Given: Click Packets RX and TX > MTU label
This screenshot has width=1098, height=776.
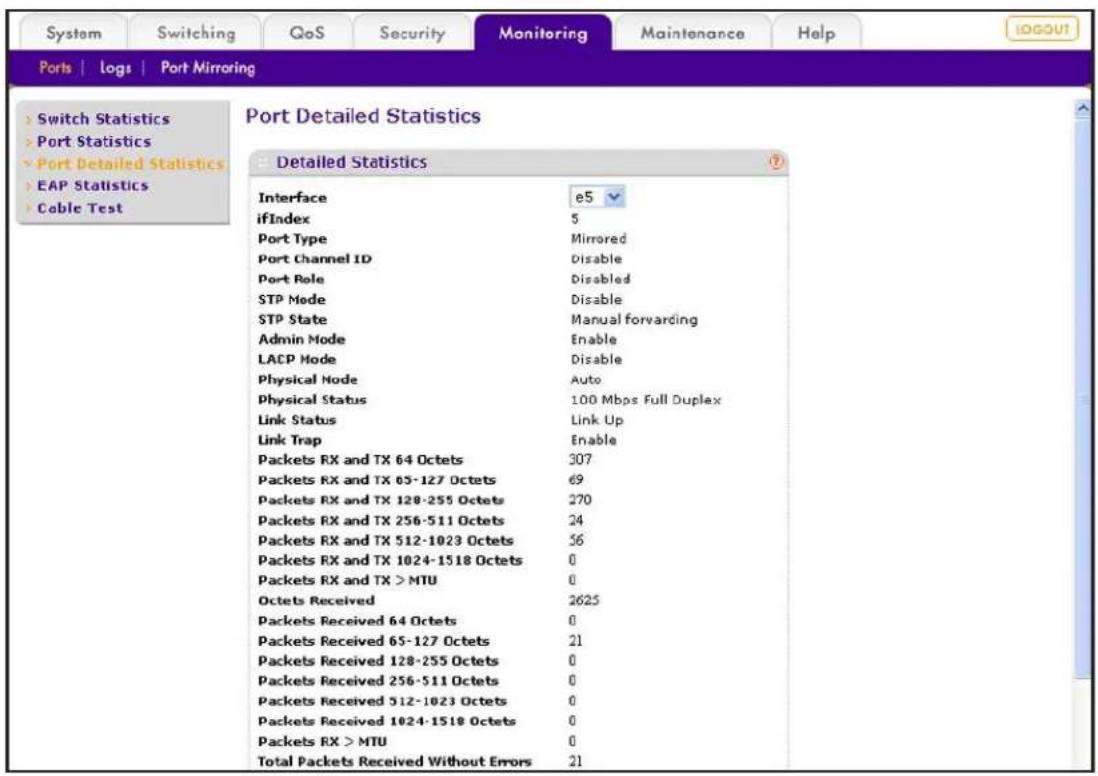Looking at the screenshot, I should coord(347,581).
